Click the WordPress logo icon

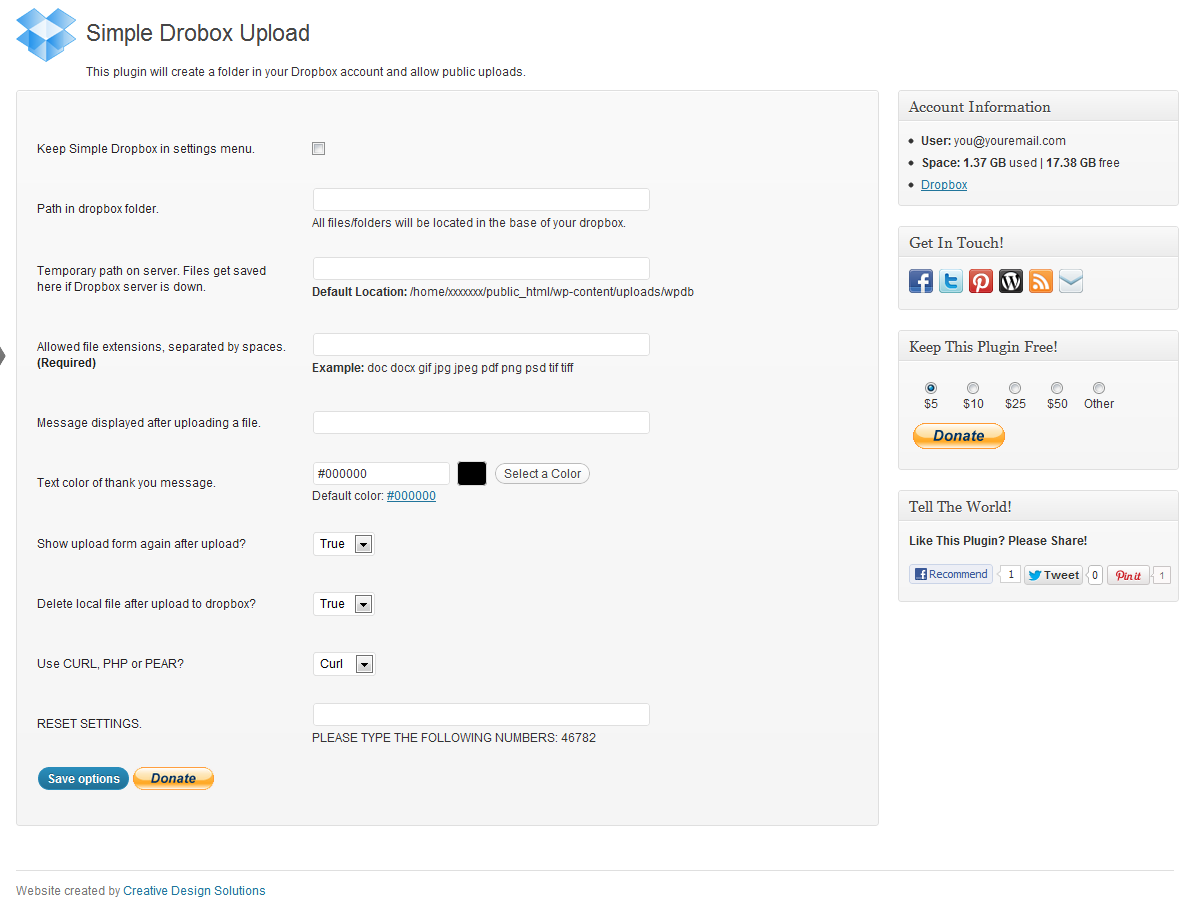(1011, 281)
